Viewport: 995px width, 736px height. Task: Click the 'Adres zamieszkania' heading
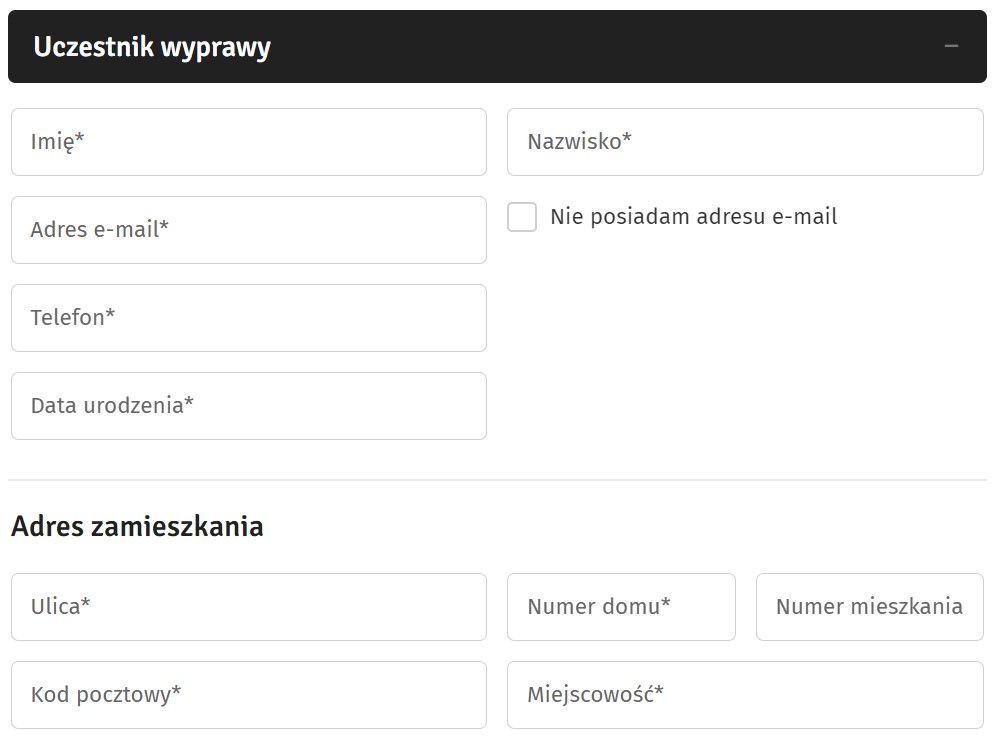137,527
